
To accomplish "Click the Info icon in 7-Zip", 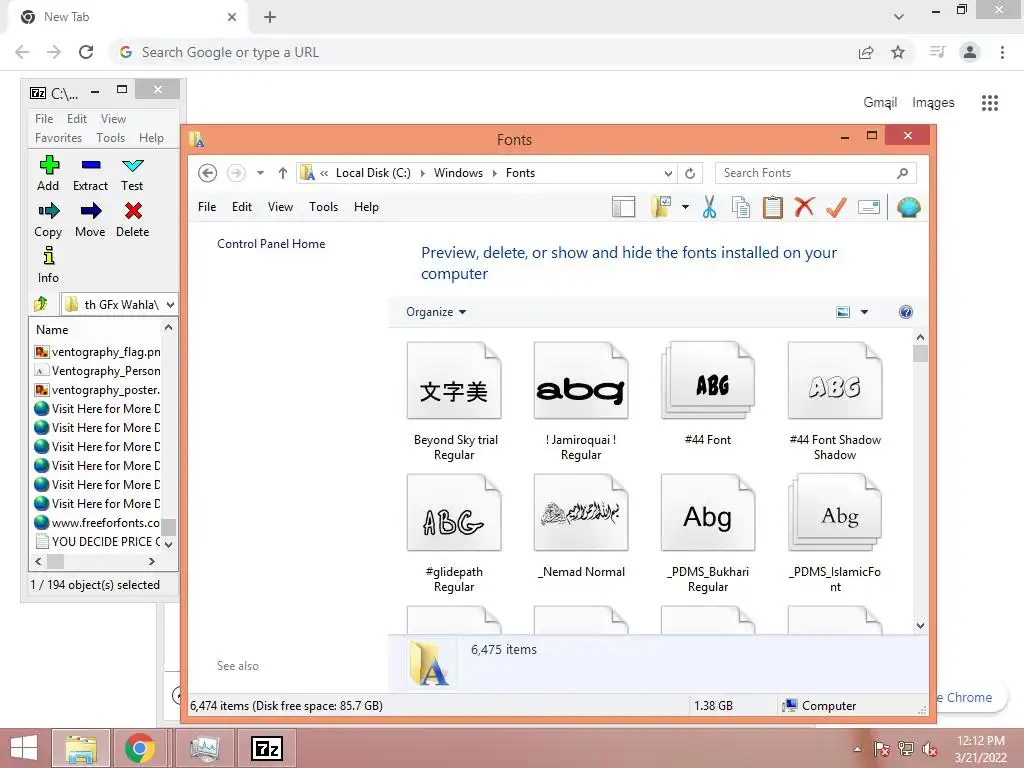I will pyautogui.click(x=48, y=255).
